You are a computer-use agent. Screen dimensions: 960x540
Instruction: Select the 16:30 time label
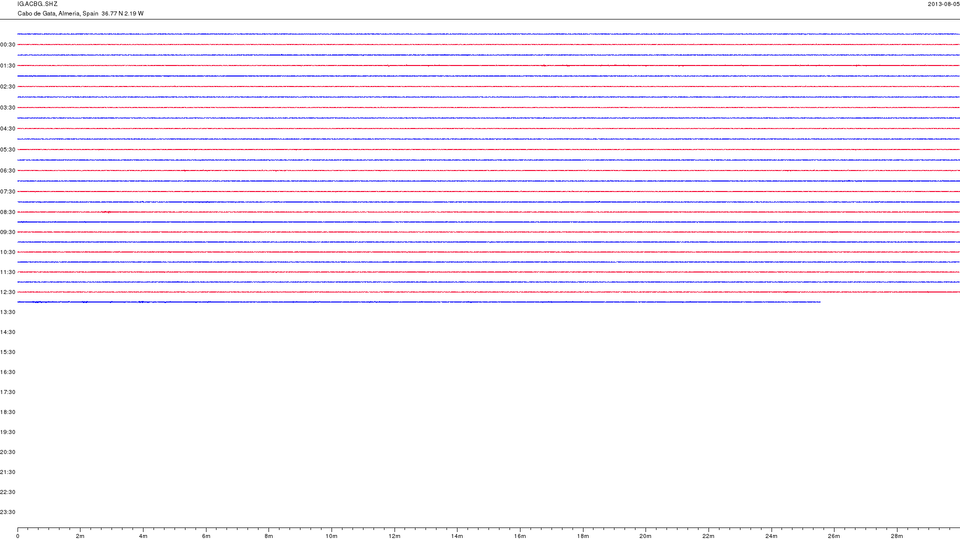click(7, 372)
